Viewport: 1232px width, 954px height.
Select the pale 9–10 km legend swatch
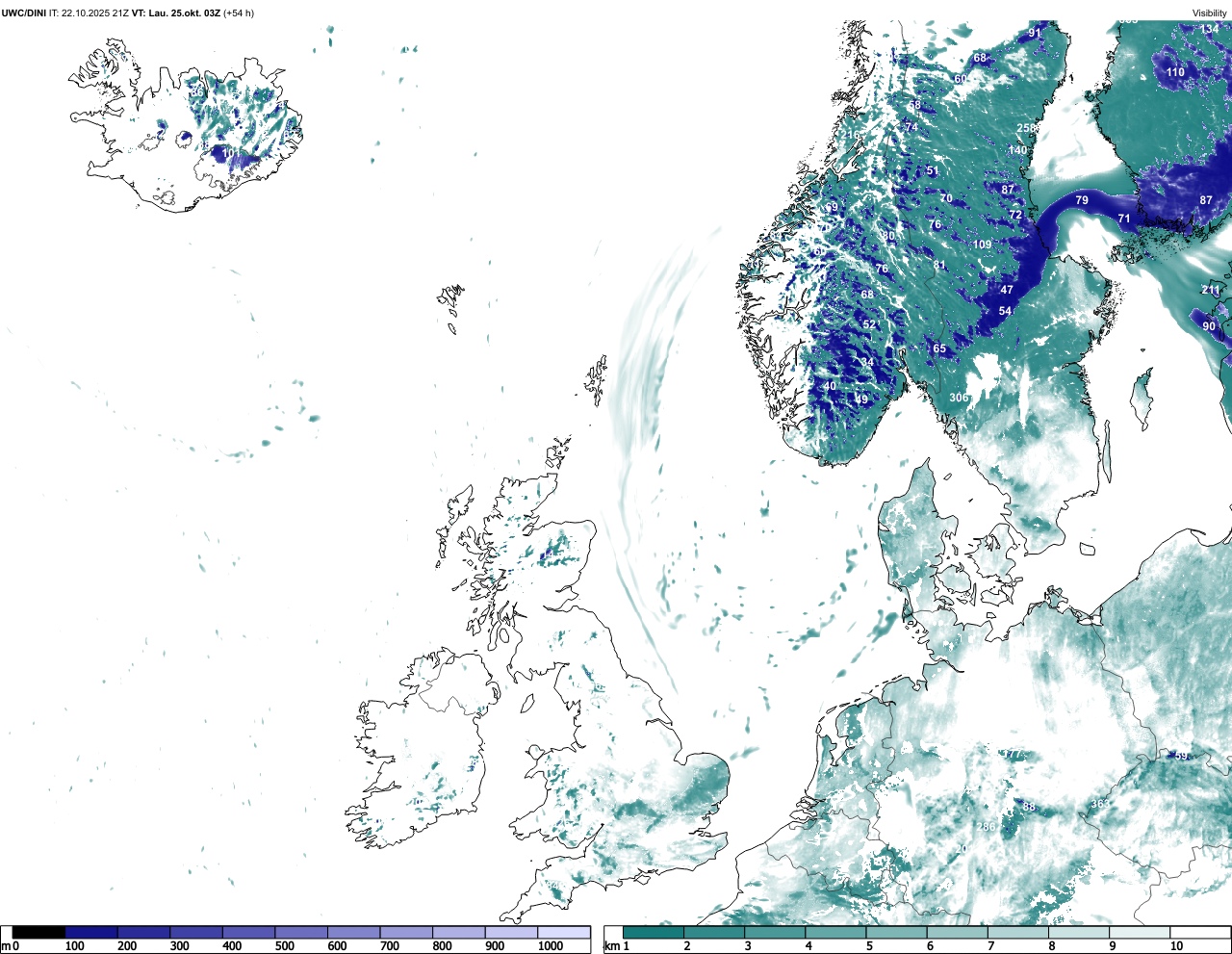(1141, 932)
